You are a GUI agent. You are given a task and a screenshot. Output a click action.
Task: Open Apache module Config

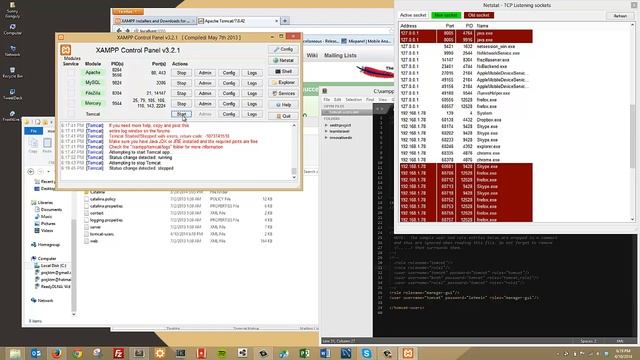pyautogui.click(x=229, y=73)
